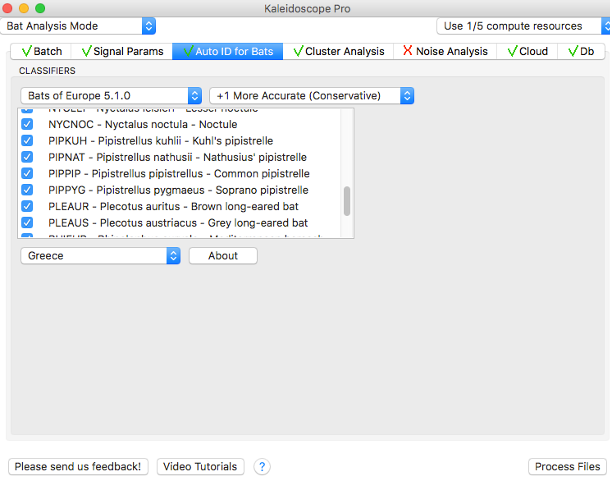Viewport: 610px width, 479px height.
Task: Click the help question mark icon
Action: tap(262, 466)
